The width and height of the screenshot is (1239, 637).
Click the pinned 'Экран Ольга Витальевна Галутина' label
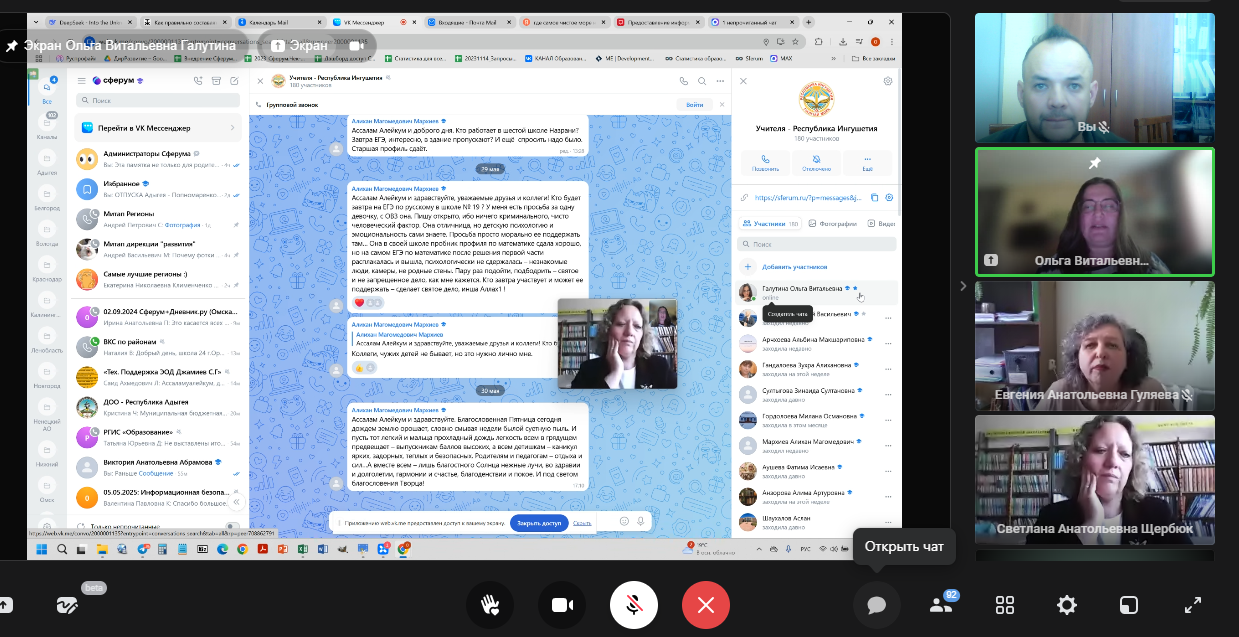click(x=120, y=46)
